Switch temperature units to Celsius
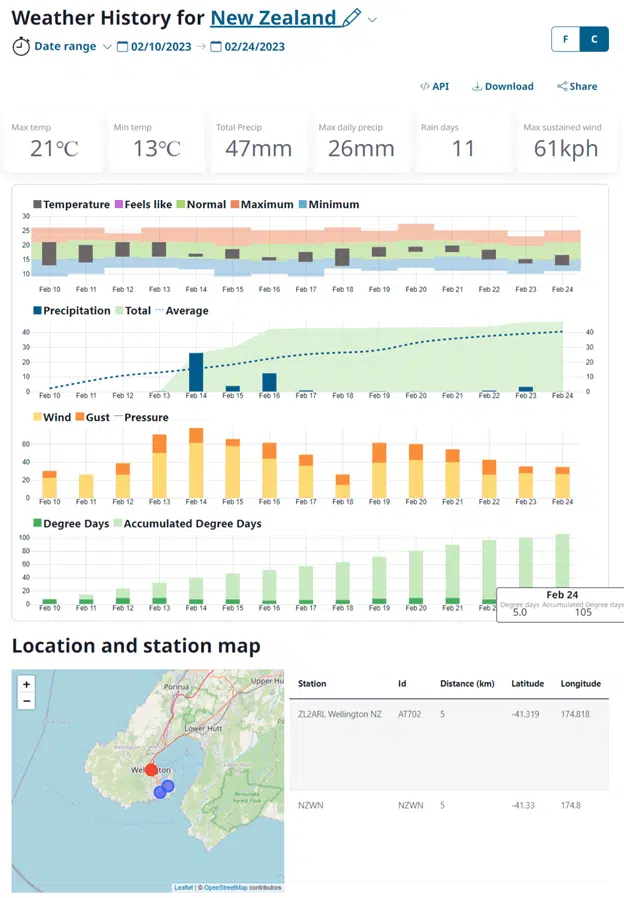 [x=594, y=39]
